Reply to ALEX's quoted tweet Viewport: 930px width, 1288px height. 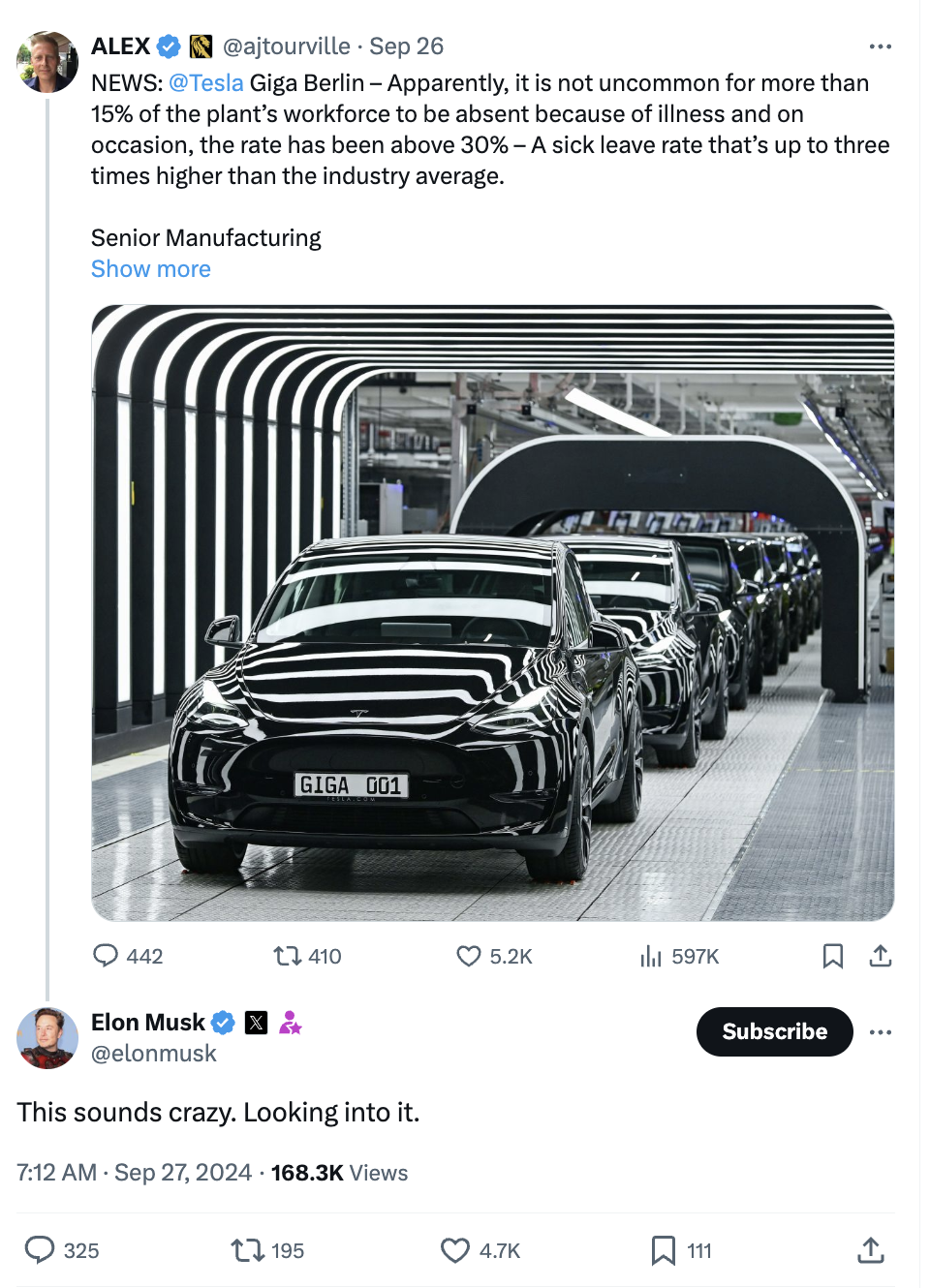point(106,956)
